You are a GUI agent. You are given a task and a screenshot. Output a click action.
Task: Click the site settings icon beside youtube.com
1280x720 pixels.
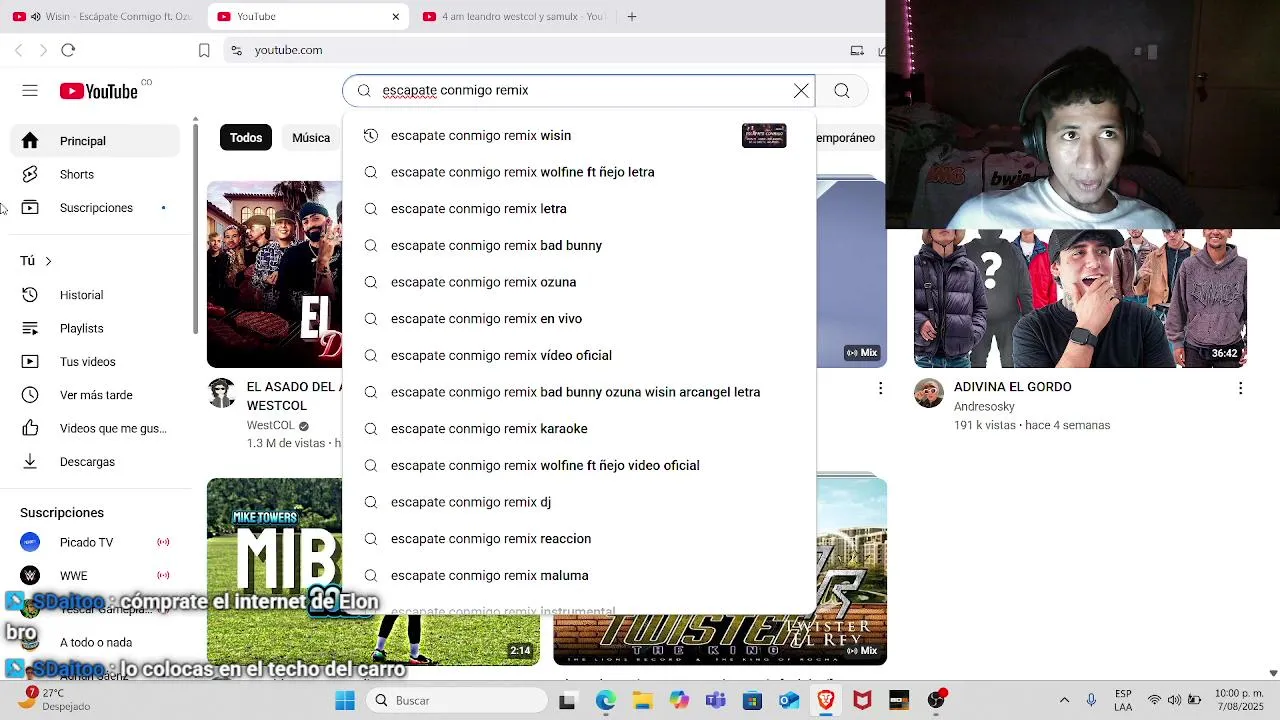pyautogui.click(x=236, y=50)
